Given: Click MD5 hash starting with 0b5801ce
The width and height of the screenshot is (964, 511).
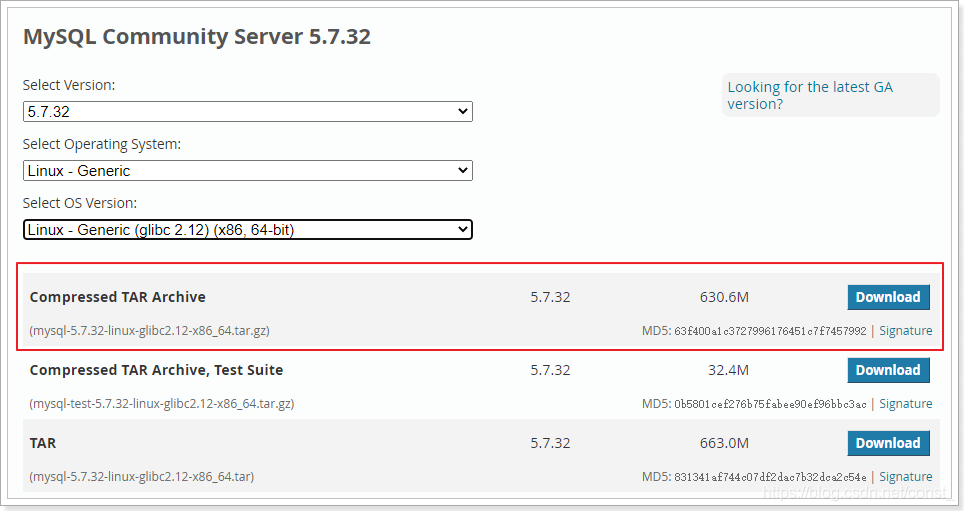Looking at the screenshot, I should [x=770, y=404].
